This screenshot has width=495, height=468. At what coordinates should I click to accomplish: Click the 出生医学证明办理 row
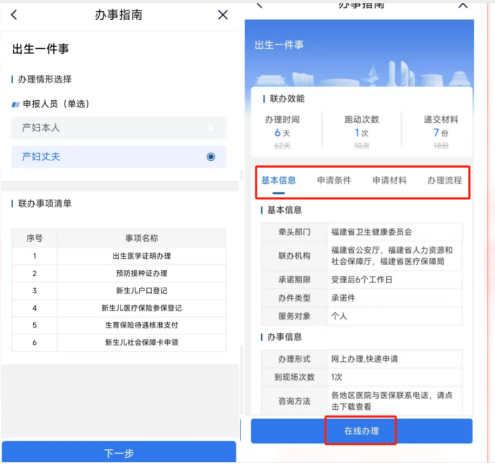(119, 256)
